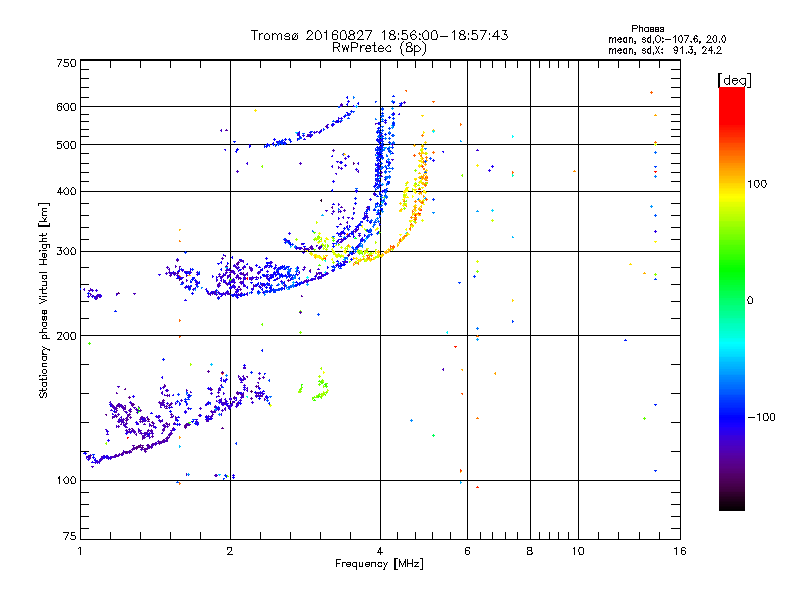
Task: Click the y-axis tick label "300"
Action: [x=66, y=252]
